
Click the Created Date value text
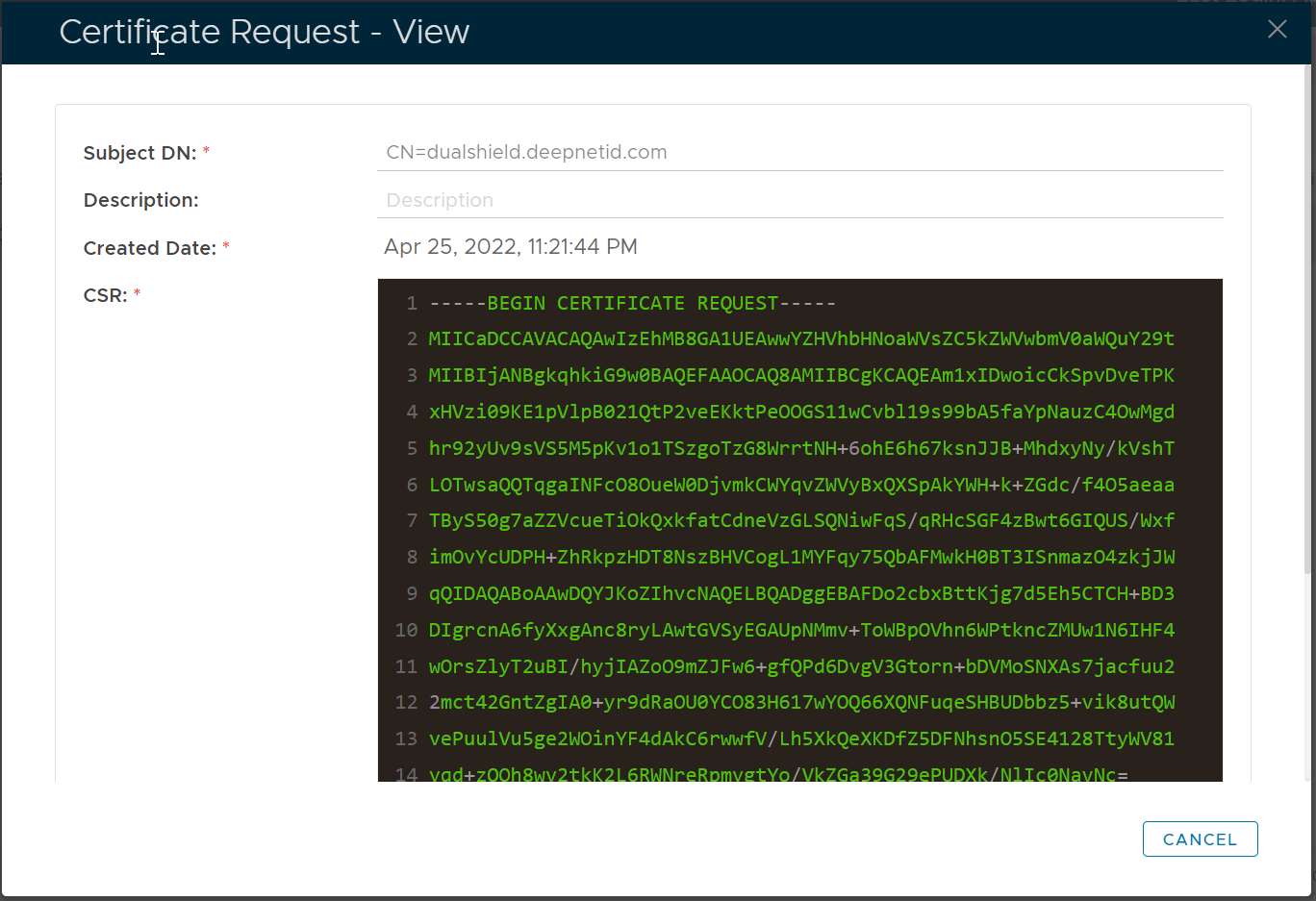[x=510, y=247]
